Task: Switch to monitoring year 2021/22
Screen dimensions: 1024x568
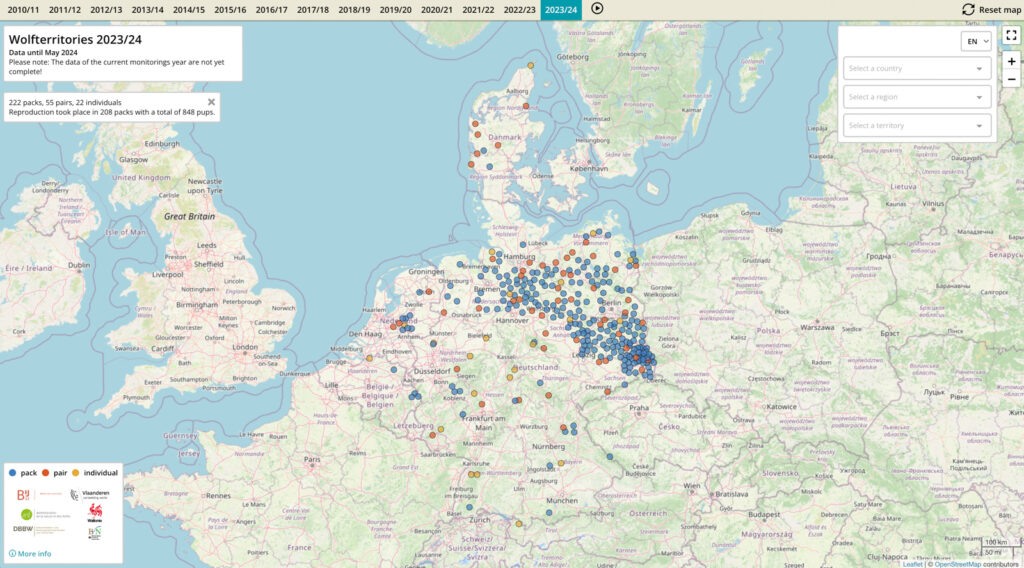Action: click(x=478, y=10)
